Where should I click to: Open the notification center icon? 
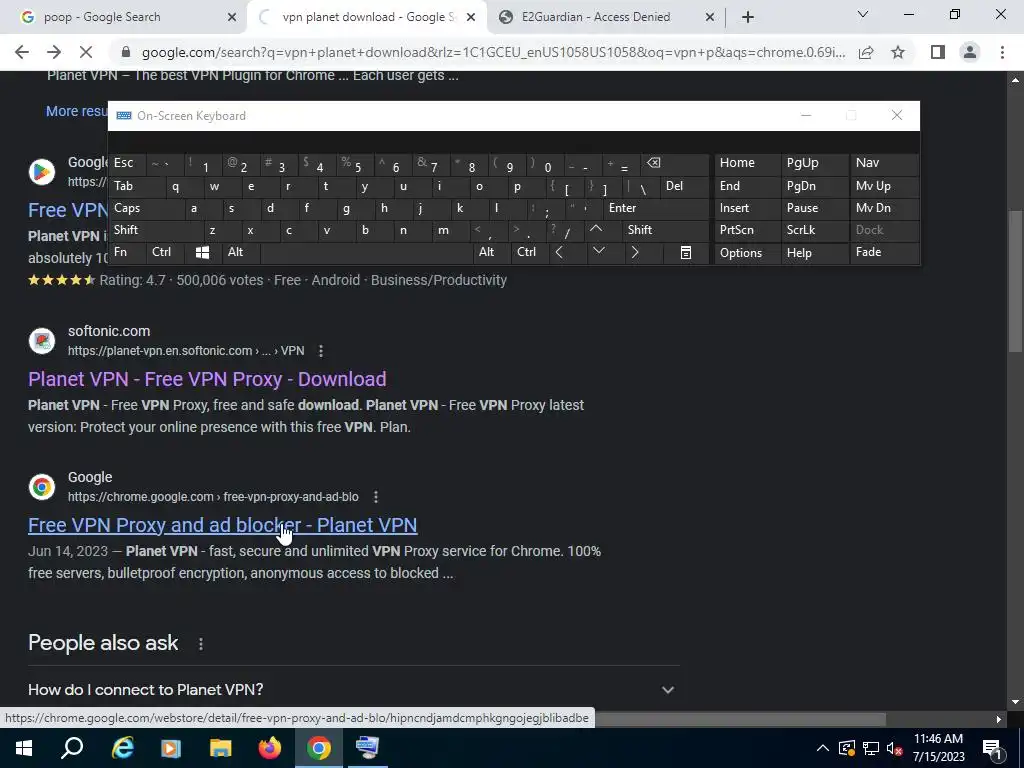(x=993, y=748)
